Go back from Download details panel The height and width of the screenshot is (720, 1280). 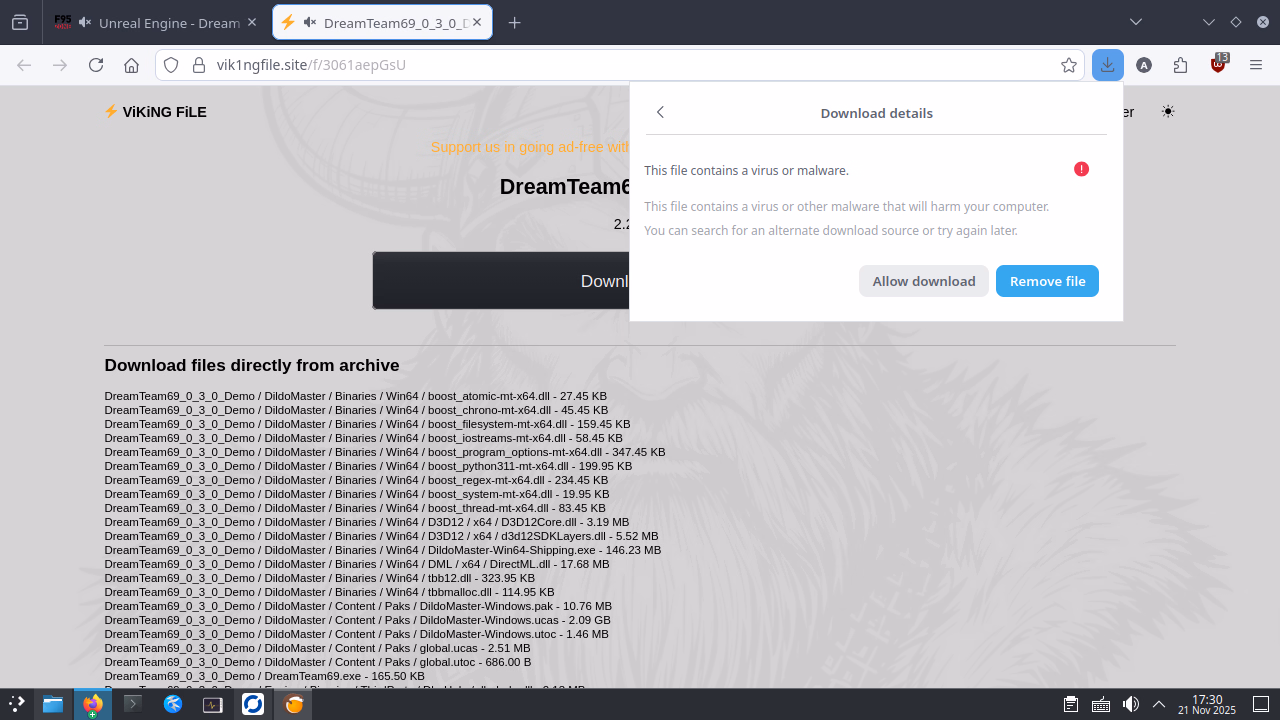point(660,112)
